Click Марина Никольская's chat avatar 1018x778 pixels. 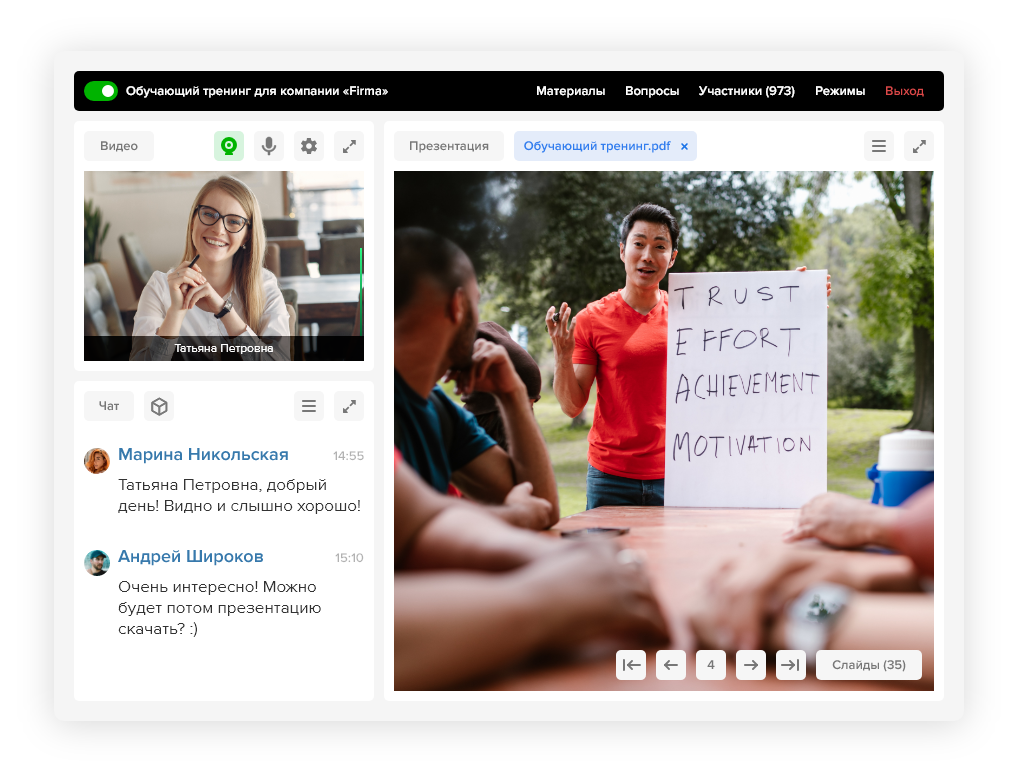pos(97,460)
